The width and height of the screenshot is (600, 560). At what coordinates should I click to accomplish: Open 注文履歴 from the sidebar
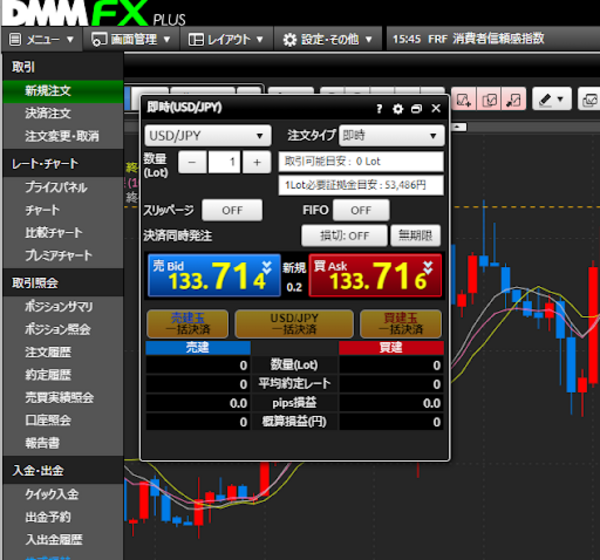point(63,352)
